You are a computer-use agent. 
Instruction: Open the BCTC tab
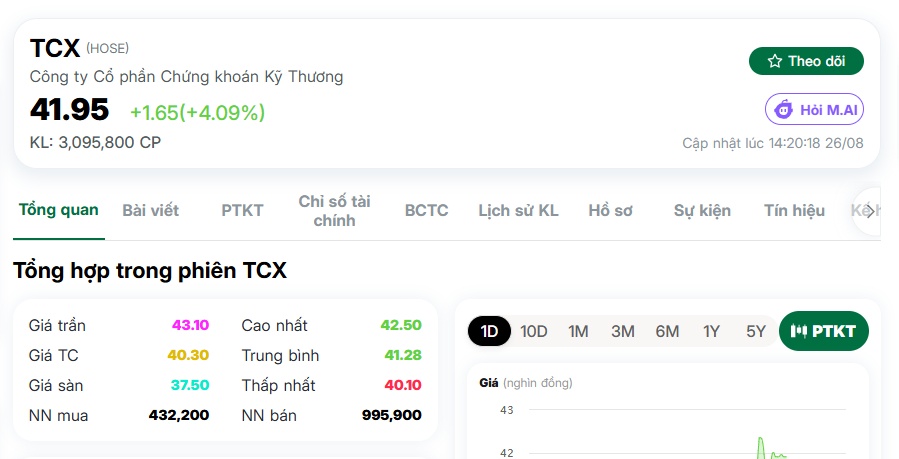pos(427,210)
